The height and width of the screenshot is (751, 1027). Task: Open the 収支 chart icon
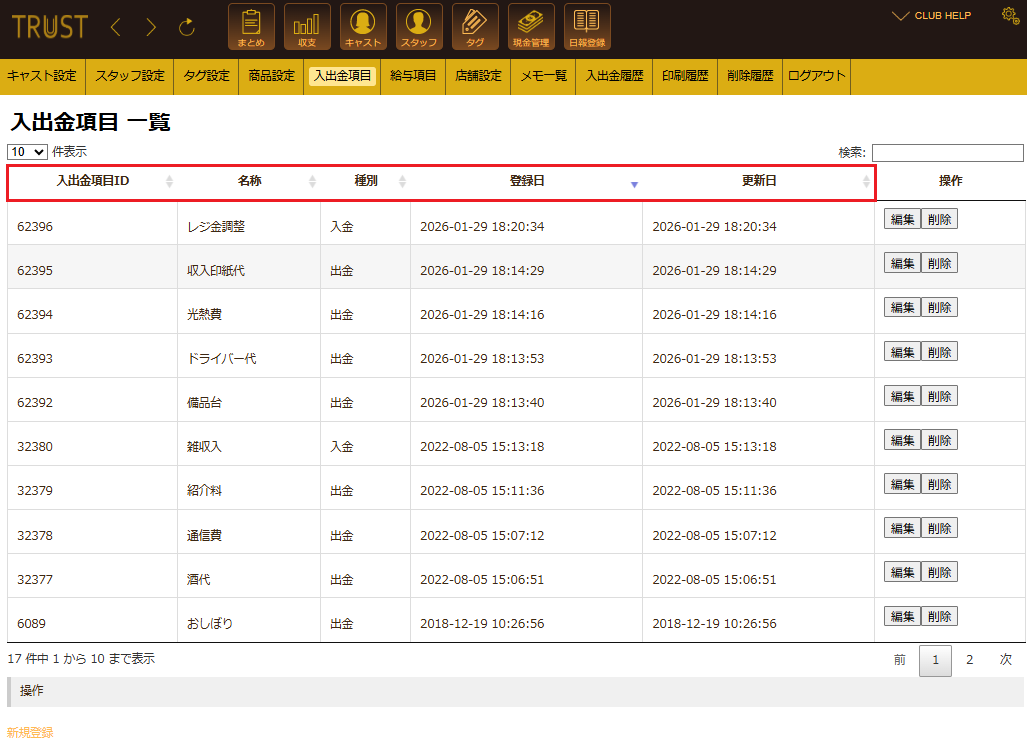(x=307, y=27)
